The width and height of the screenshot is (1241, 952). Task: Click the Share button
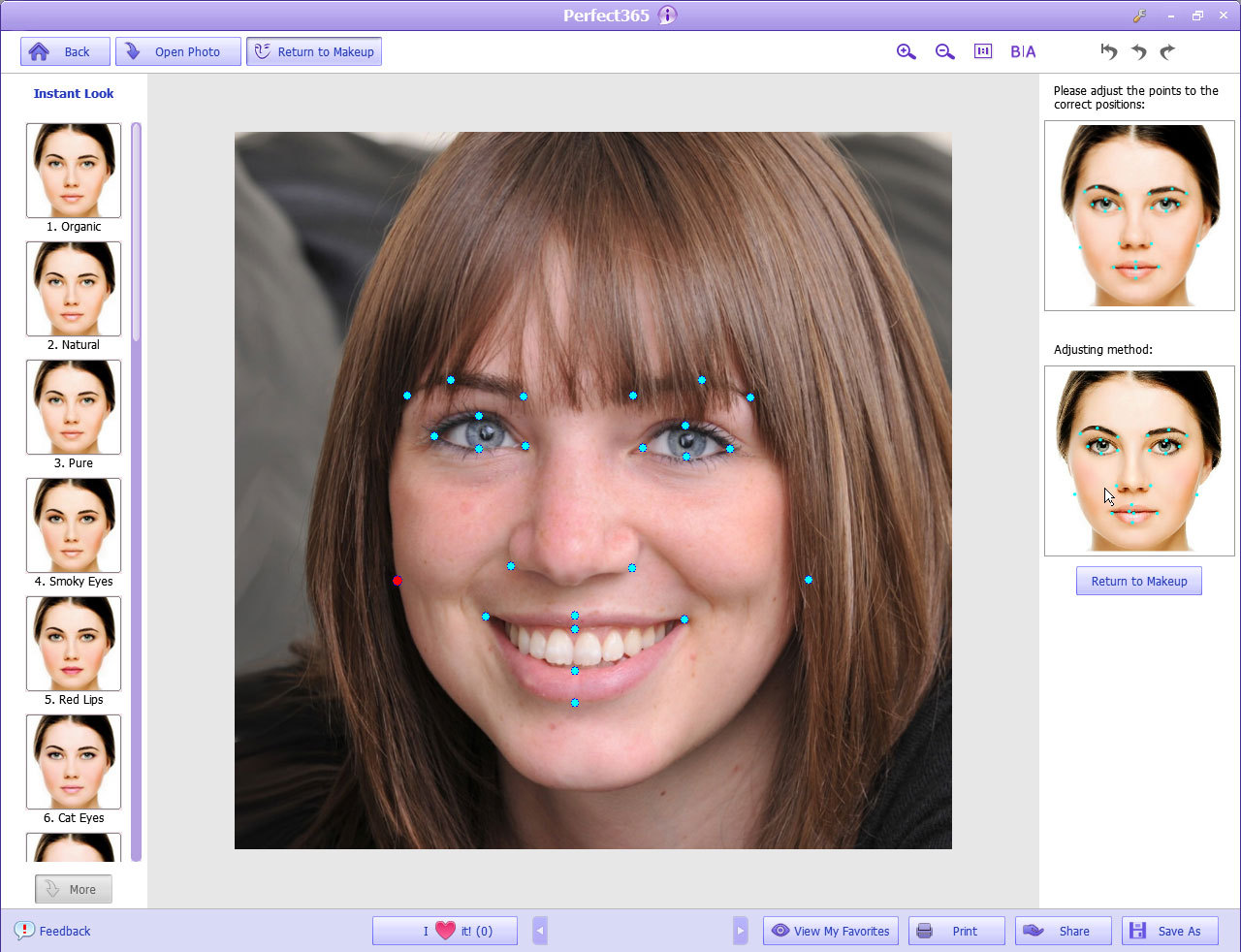point(1064,931)
